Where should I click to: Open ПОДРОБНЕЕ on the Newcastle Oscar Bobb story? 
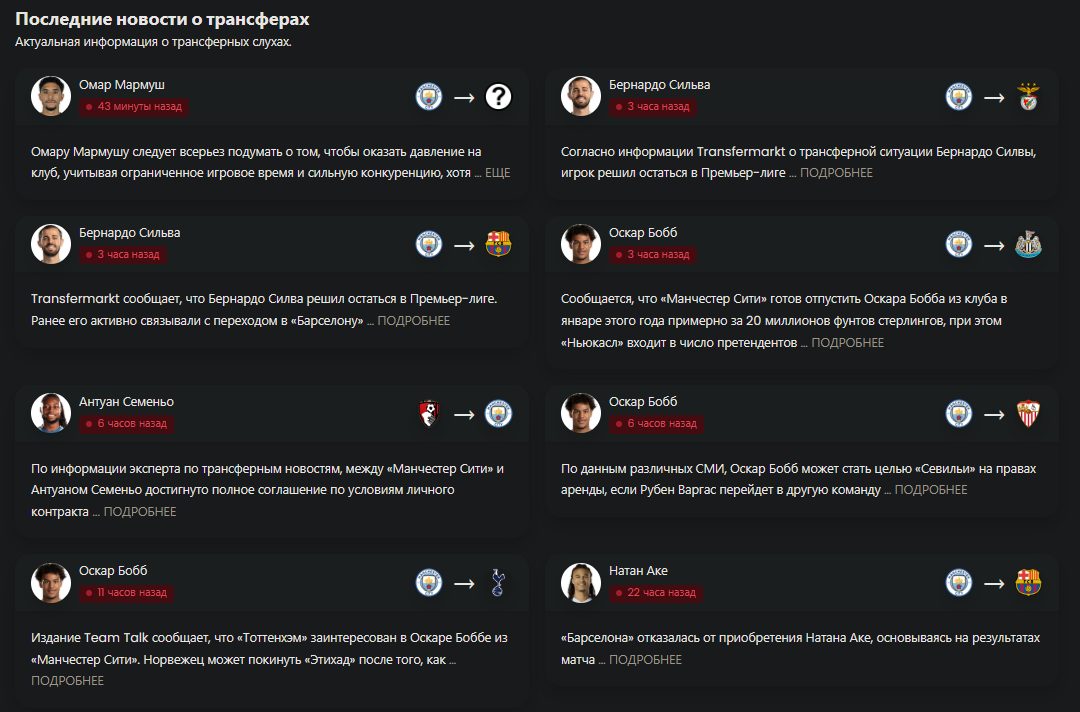point(847,343)
